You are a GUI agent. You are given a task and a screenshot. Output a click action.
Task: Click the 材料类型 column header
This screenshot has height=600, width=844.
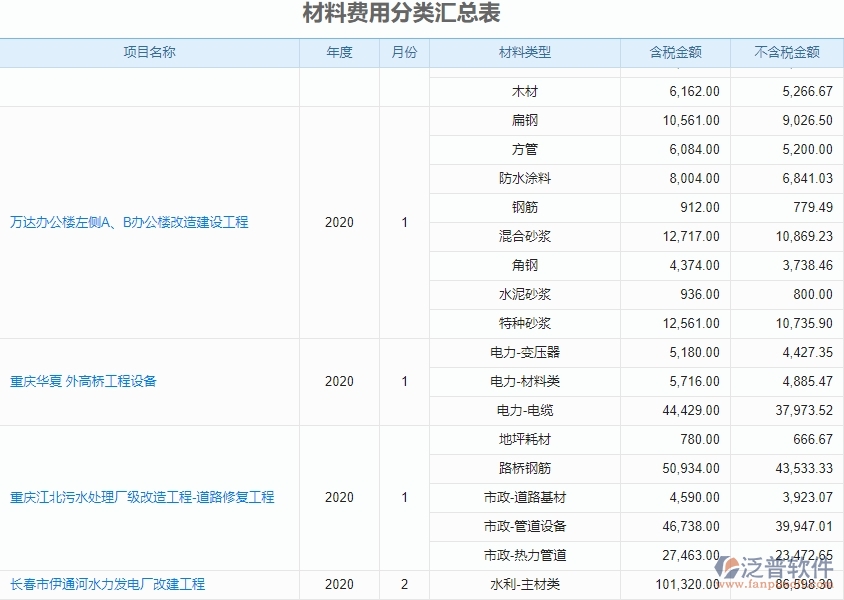tap(521, 53)
